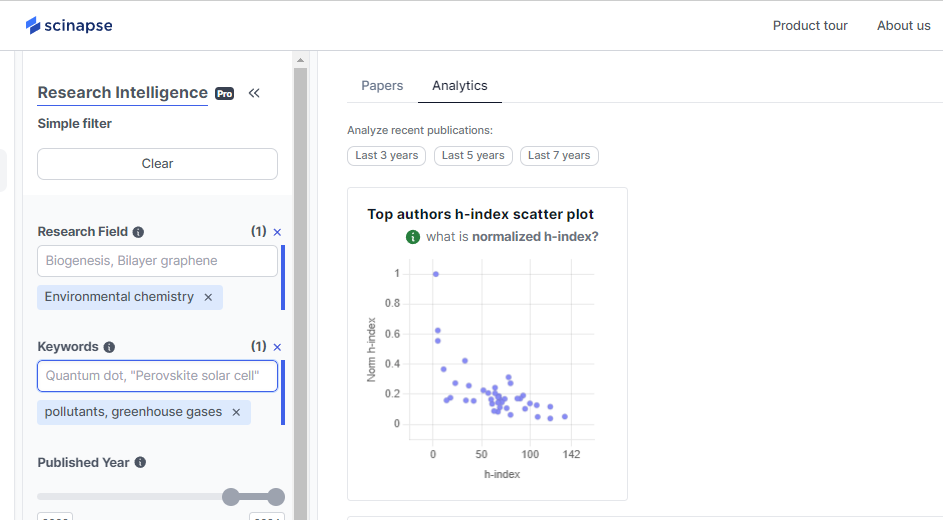Image resolution: width=943 pixels, height=520 pixels.
Task: Click the Research Intelligence heading
Action: tap(123, 93)
